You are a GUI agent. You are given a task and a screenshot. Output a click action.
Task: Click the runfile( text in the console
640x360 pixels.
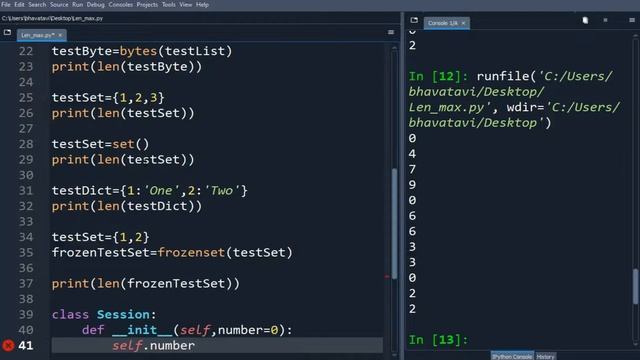click(x=506, y=76)
